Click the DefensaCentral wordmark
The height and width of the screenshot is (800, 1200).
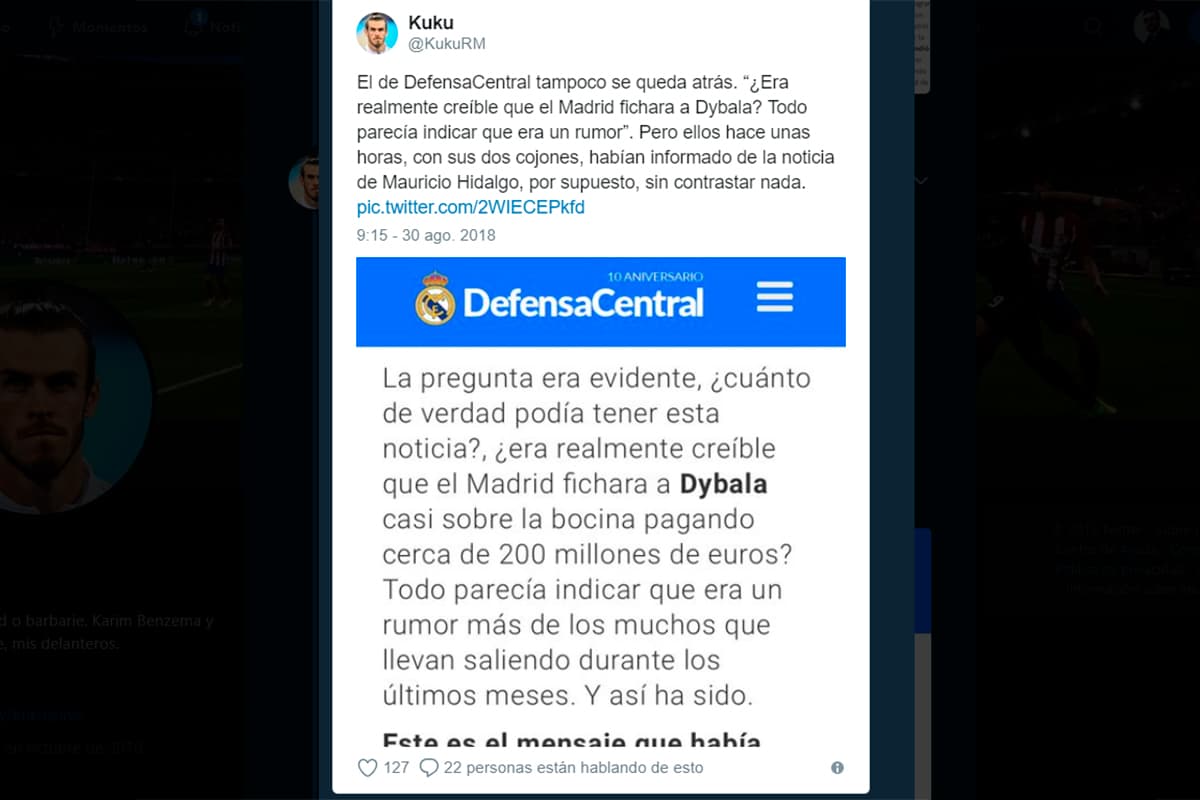(583, 302)
